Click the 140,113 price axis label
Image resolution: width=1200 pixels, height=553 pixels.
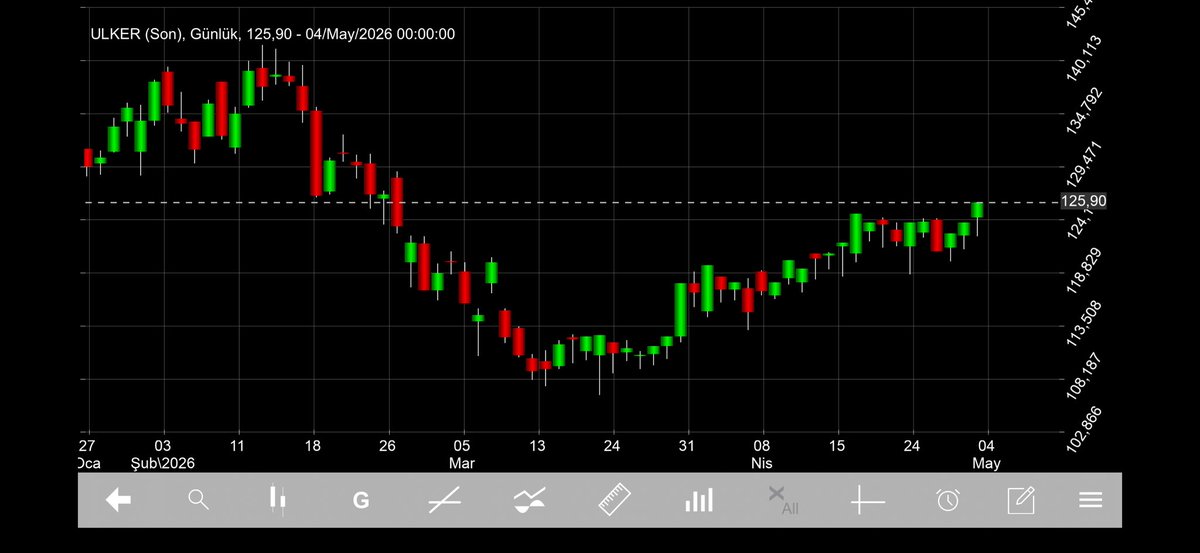[x=1084, y=57]
